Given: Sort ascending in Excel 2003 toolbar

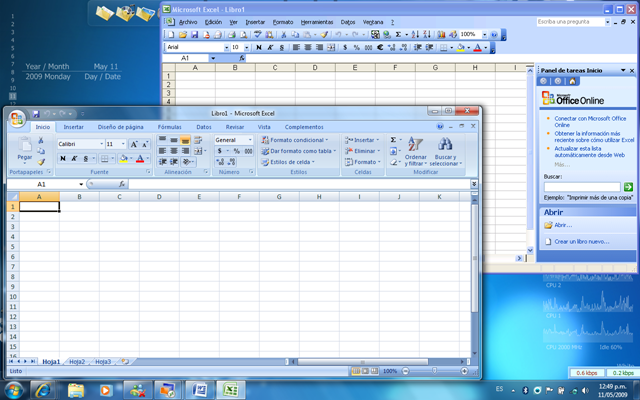Looking at the screenshot, I should (415, 35).
